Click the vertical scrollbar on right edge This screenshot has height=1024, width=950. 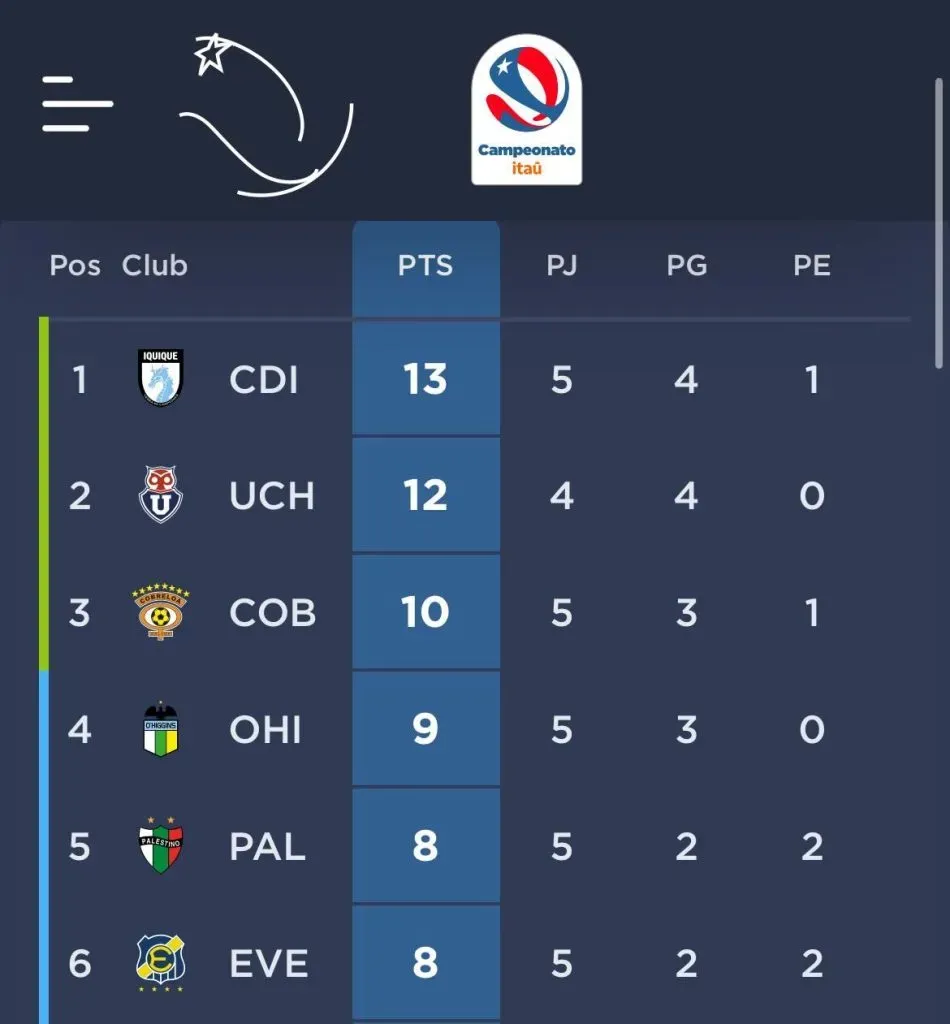click(x=939, y=223)
